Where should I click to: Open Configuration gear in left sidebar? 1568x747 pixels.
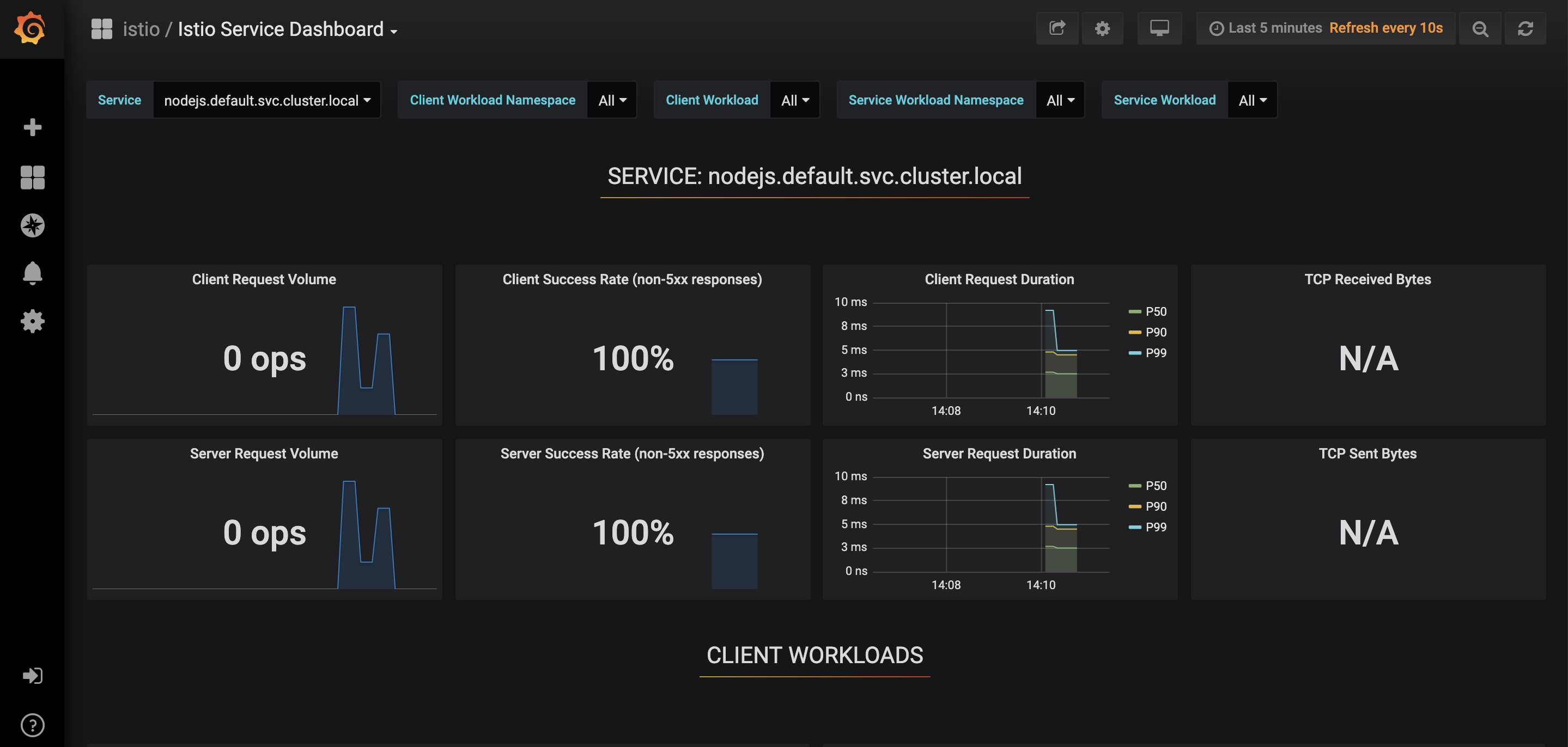click(32, 321)
